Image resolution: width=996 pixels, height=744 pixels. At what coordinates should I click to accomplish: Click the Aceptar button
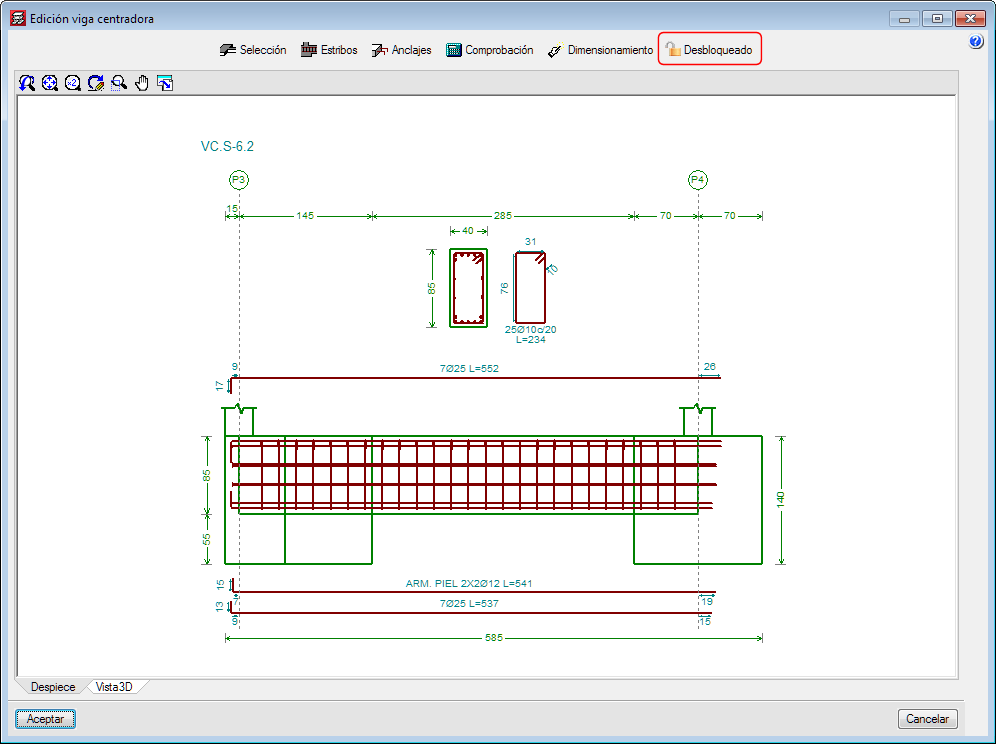(45, 719)
